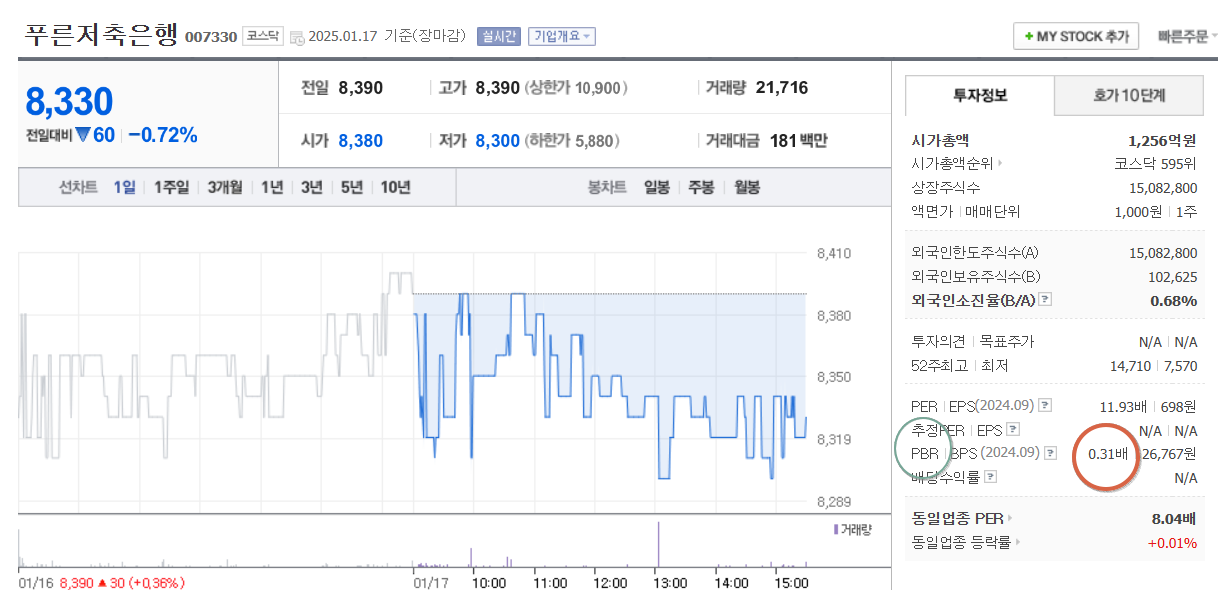Click the 전일 value 8,390
Screen dimensions: 1227x590
(361, 88)
